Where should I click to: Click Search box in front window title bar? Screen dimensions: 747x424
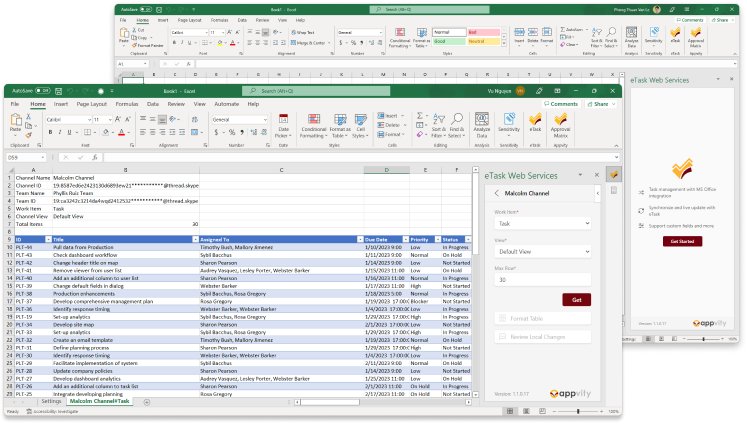(316, 91)
